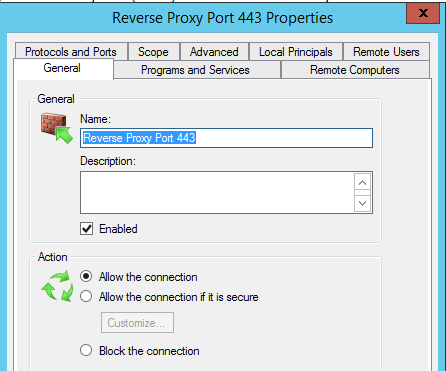Open the Protocols and Ports tab
This screenshot has height=371, width=446.
coord(71,52)
